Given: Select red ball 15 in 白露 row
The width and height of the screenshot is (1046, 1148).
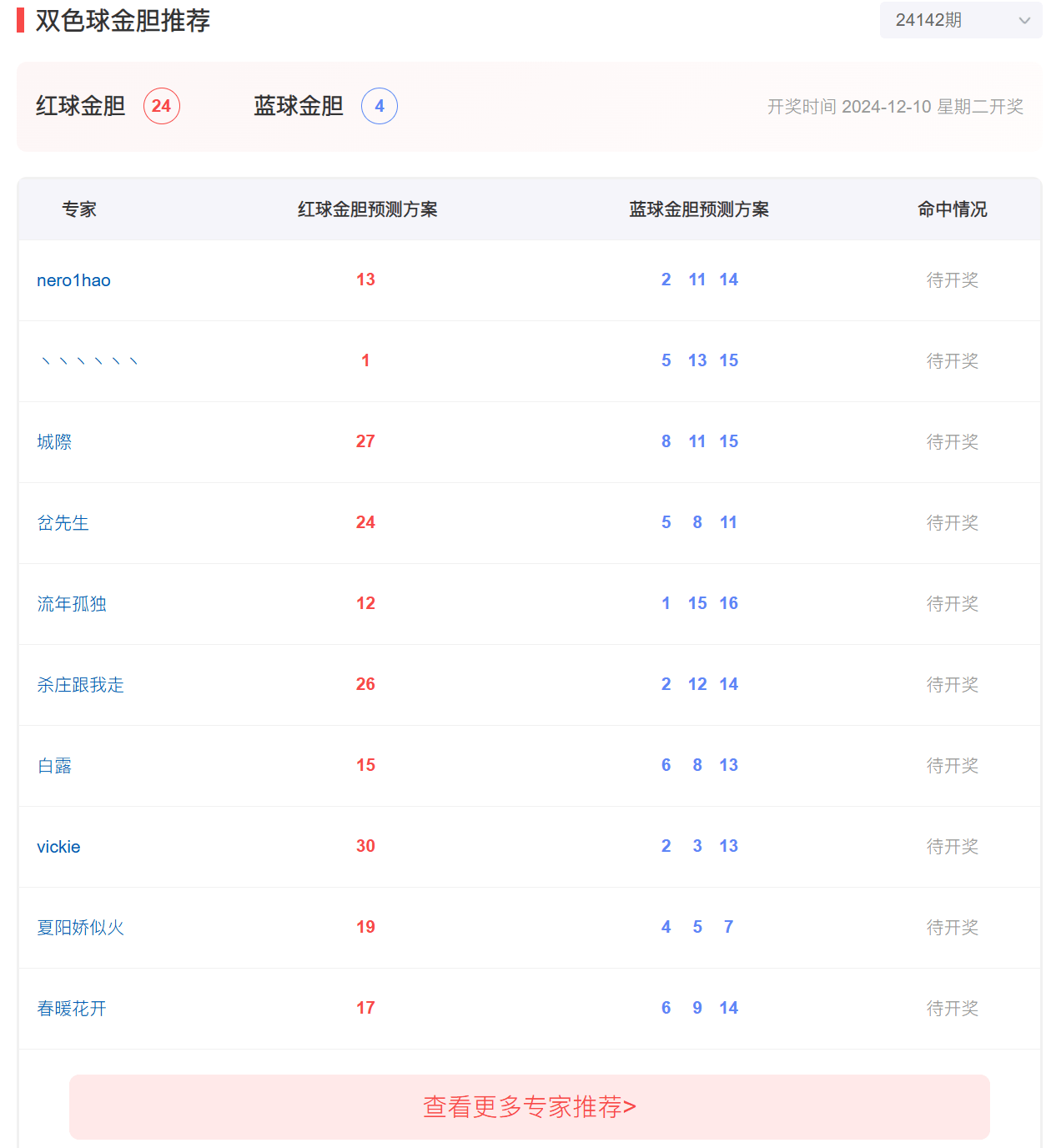Looking at the screenshot, I should [x=365, y=765].
